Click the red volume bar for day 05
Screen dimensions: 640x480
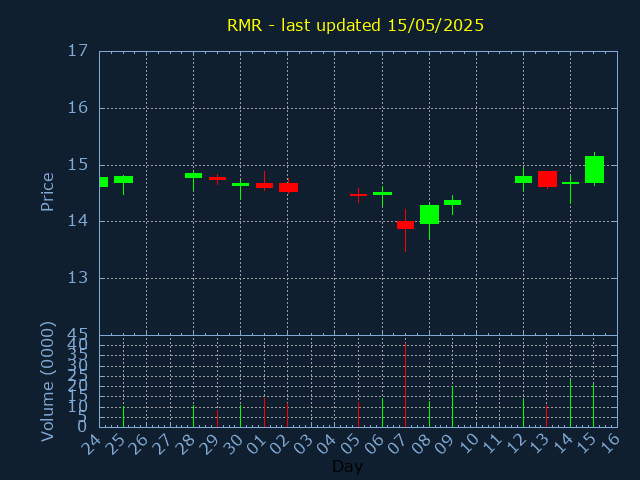coord(358,415)
